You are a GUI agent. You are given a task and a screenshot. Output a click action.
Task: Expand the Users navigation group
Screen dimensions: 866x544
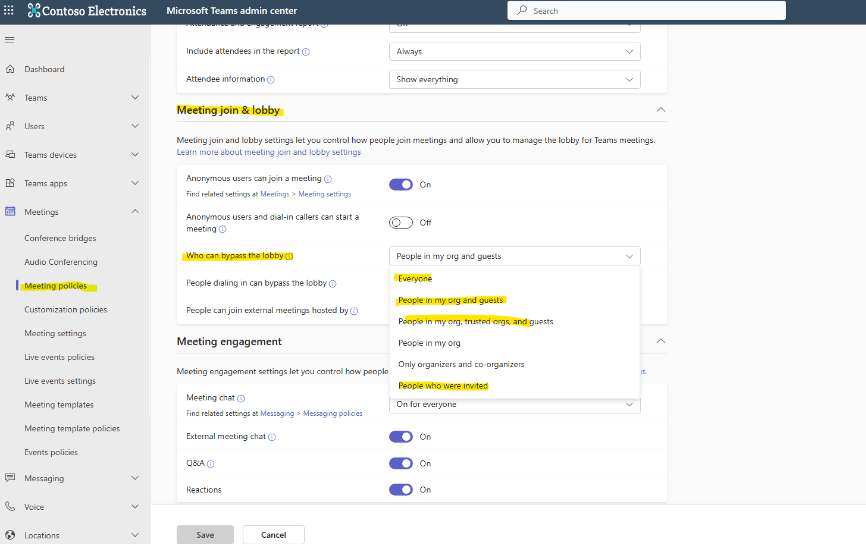pyautogui.click(x=135, y=126)
